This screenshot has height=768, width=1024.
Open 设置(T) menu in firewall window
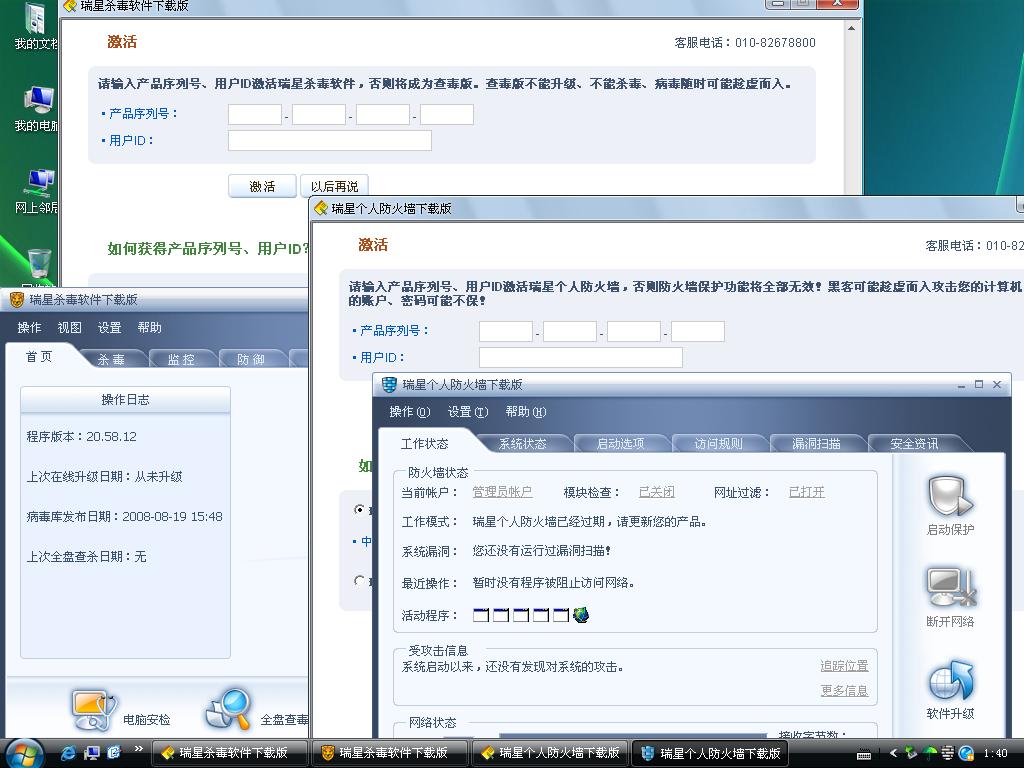tap(468, 412)
